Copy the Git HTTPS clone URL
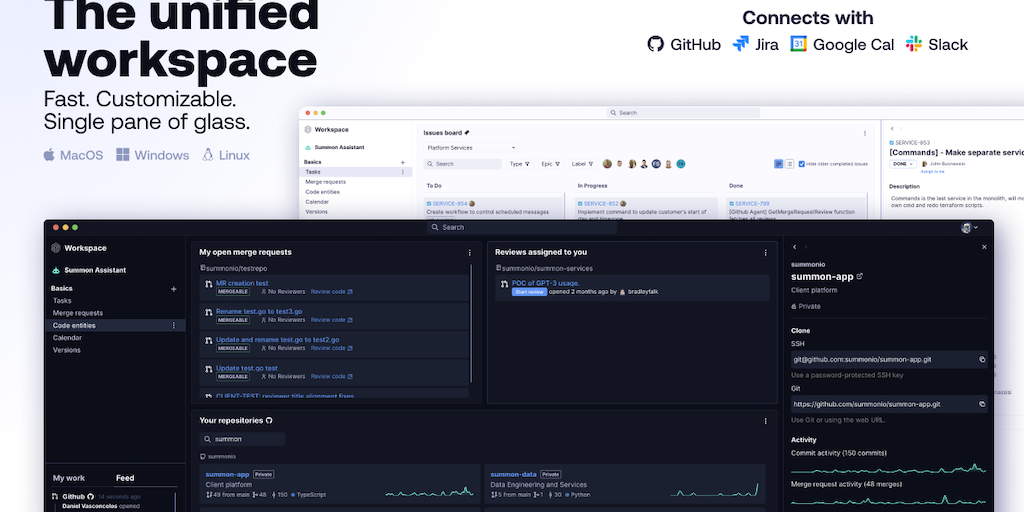1024x512 pixels. [982, 405]
